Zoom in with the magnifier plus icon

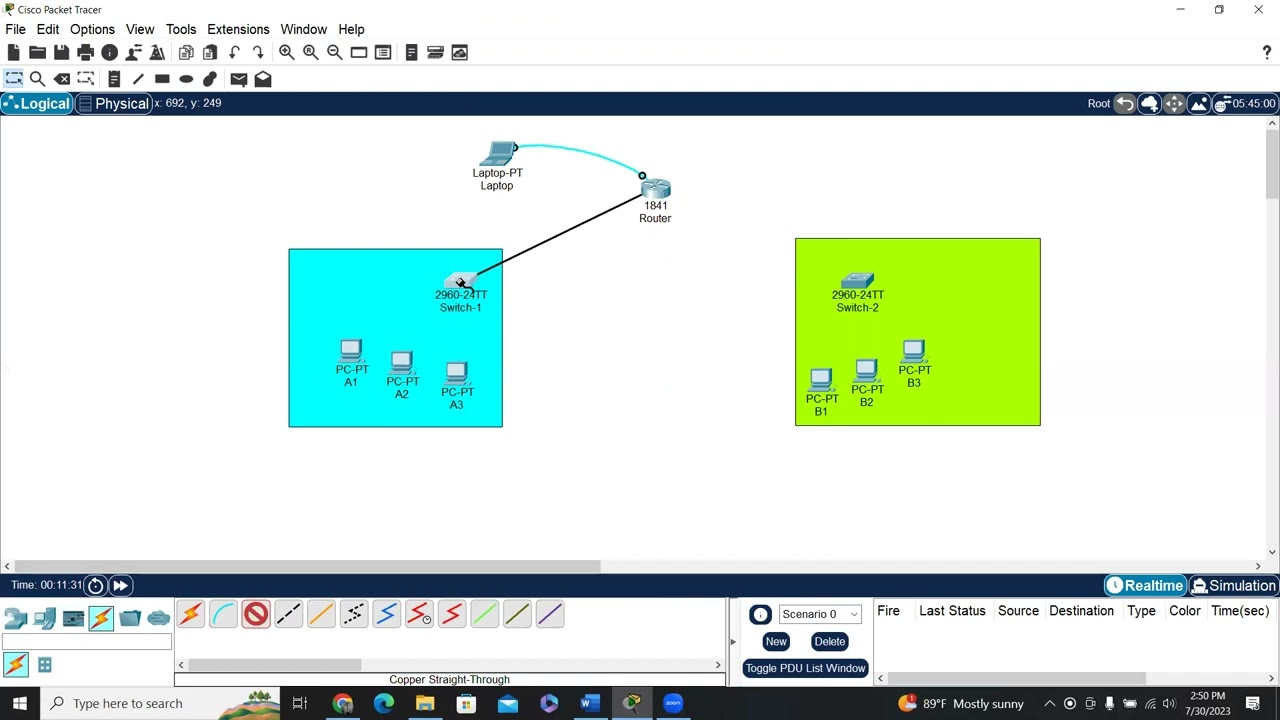pos(287,52)
